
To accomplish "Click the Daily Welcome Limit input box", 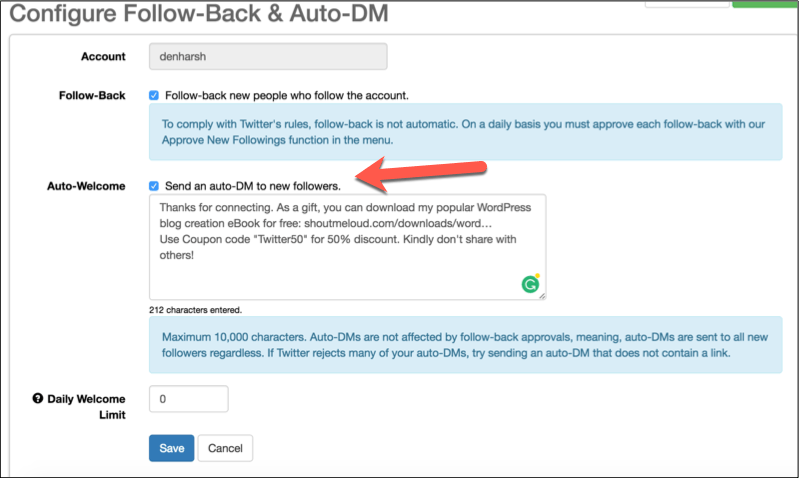I will tap(189, 399).
